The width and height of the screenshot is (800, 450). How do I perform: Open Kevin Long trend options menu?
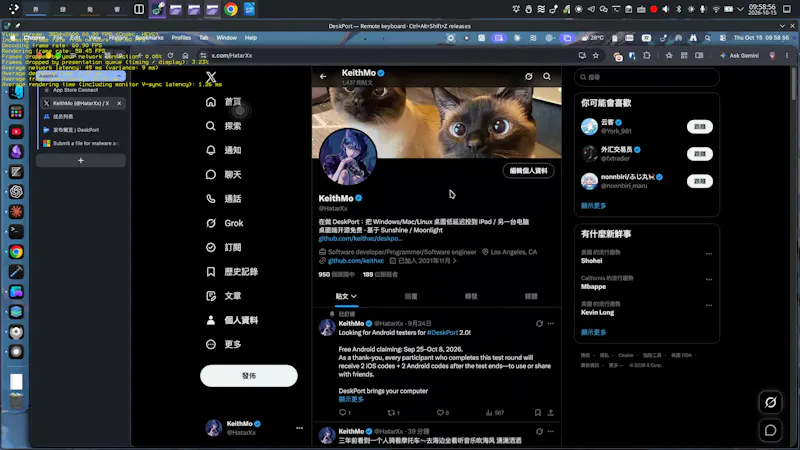[x=709, y=305]
